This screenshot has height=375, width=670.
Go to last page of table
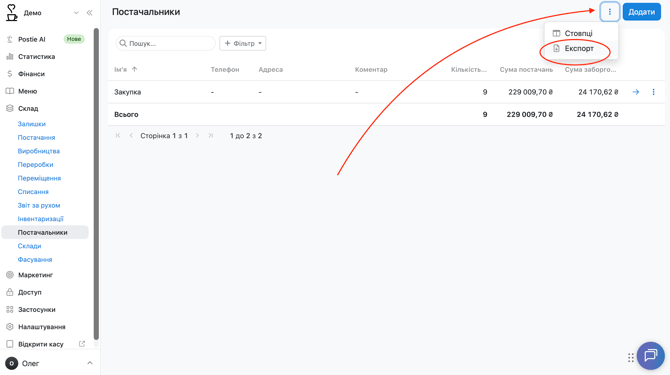(x=211, y=136)
